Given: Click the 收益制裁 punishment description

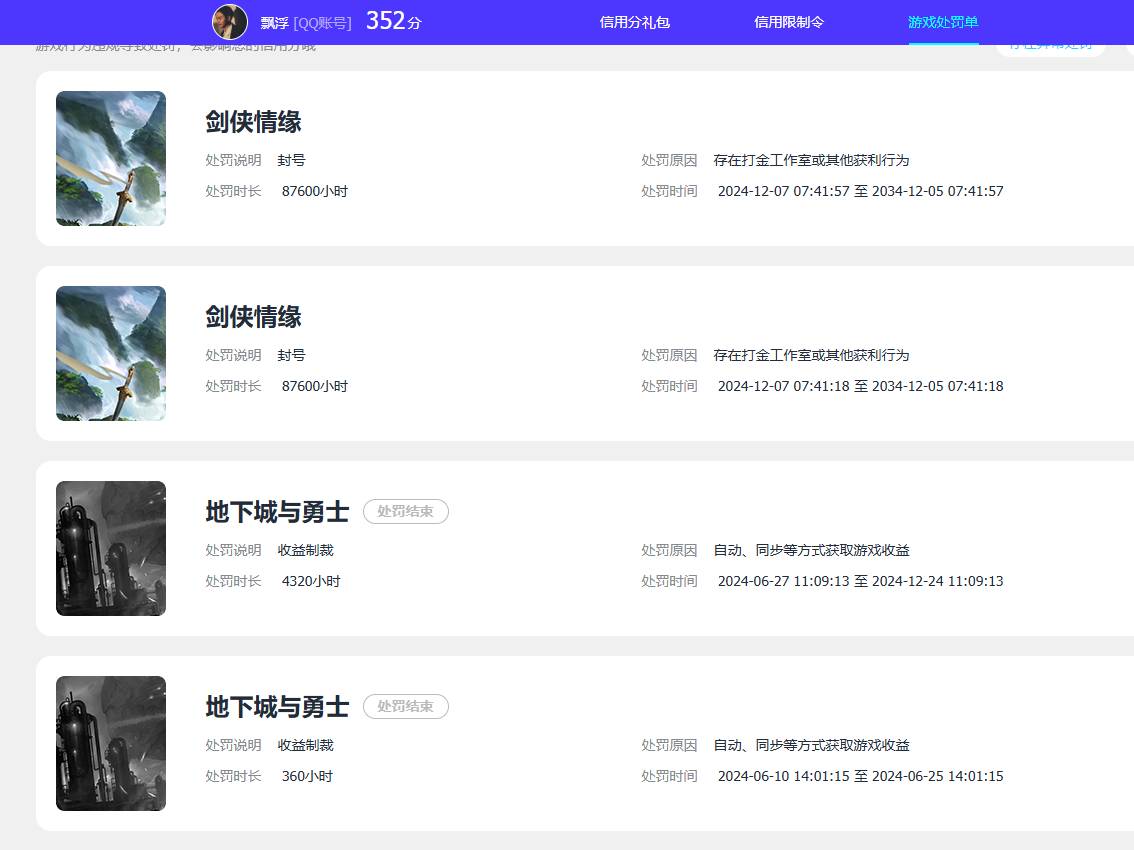Looking at the screenshot, I should coord(307,550).
